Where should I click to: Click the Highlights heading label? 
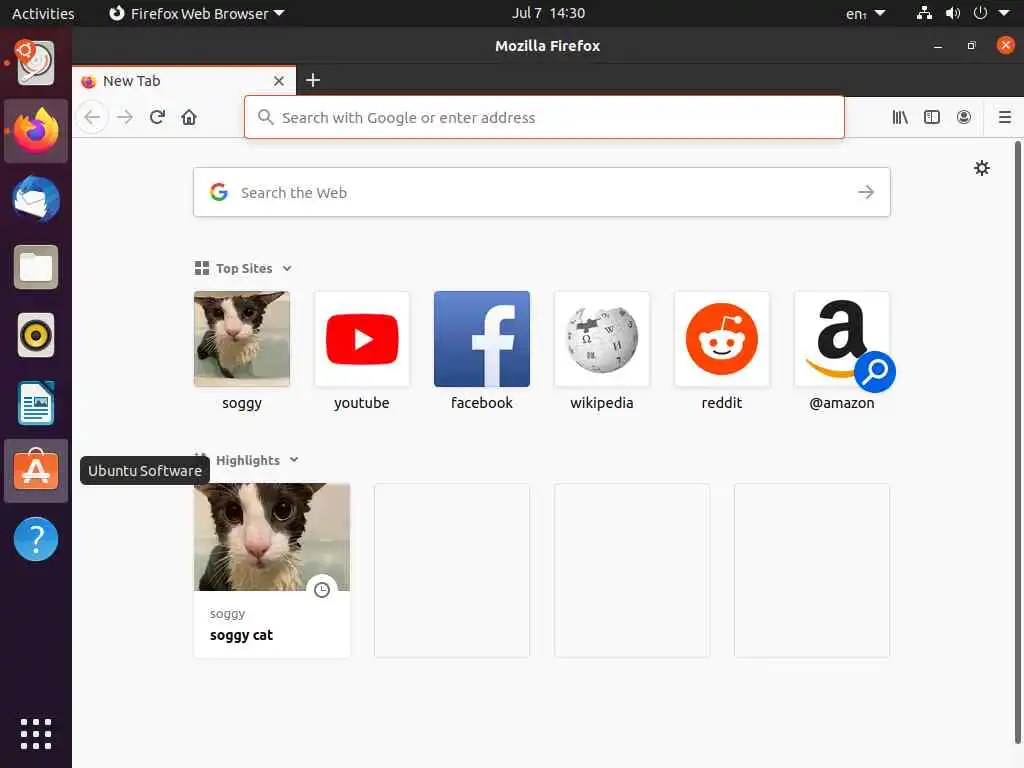[x=248, y=460]
